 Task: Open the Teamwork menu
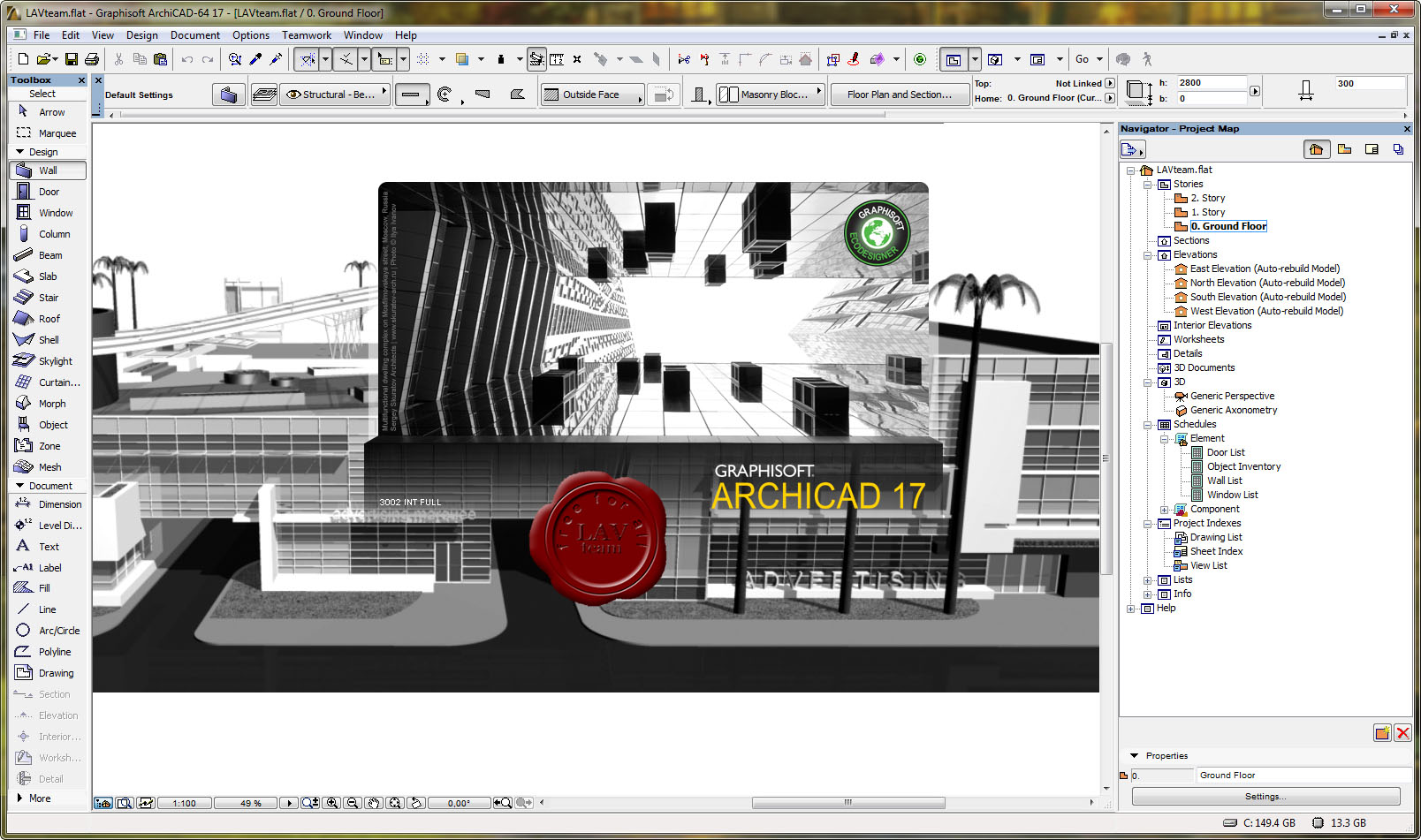pos(307,35)
